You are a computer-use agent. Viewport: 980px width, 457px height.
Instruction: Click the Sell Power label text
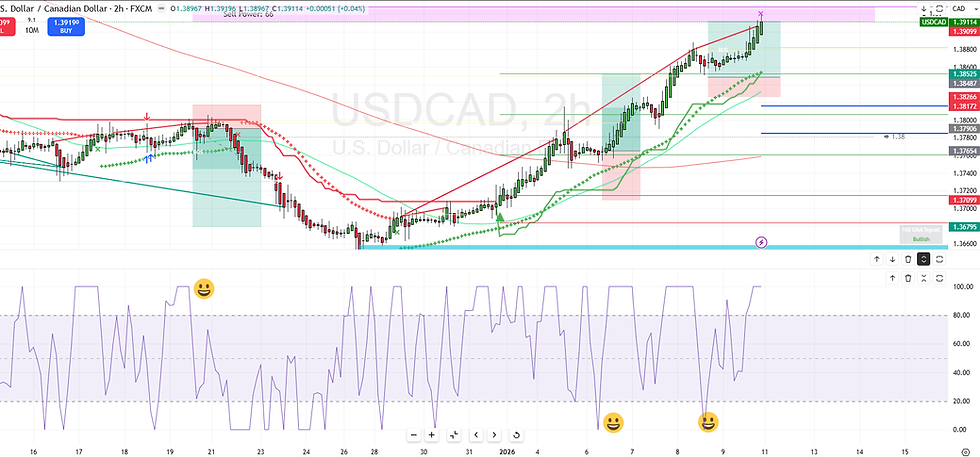point(249,14)
